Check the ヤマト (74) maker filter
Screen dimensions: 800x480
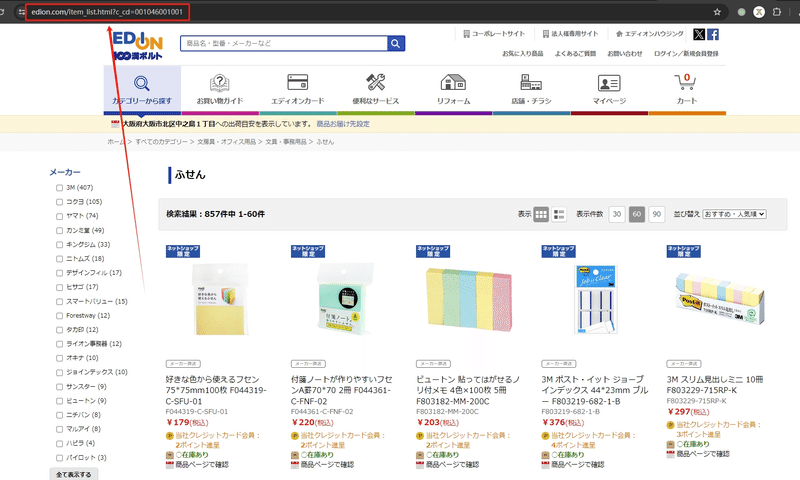pos(60,216)
